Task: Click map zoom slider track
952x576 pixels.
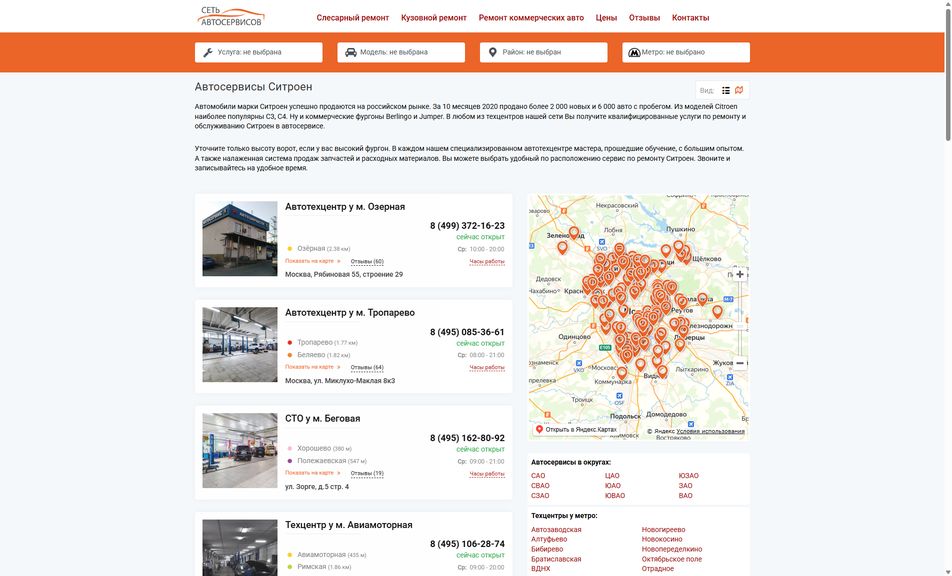Action: 740,319
